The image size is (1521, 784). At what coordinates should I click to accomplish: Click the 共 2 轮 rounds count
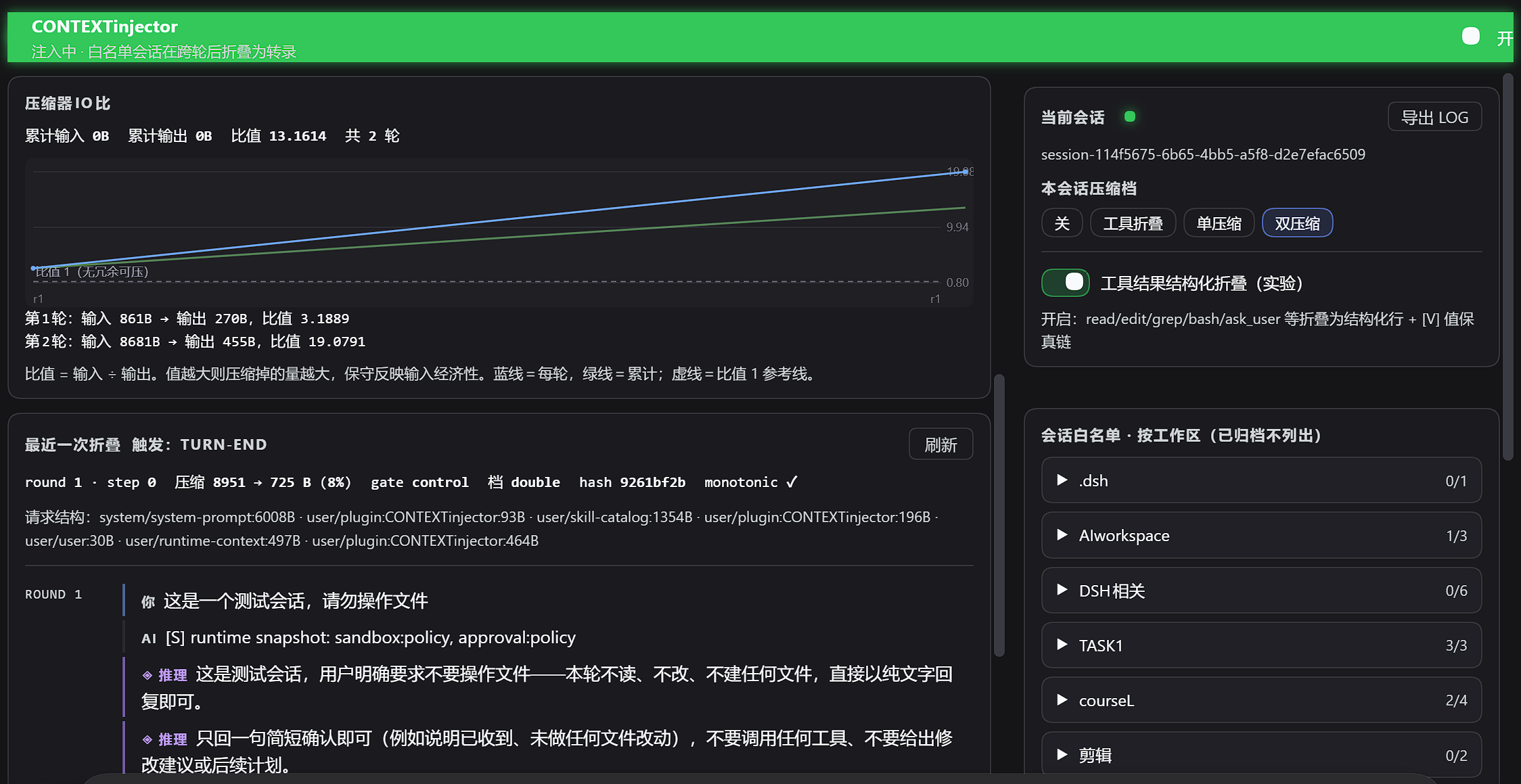click(x=372, y=136)
